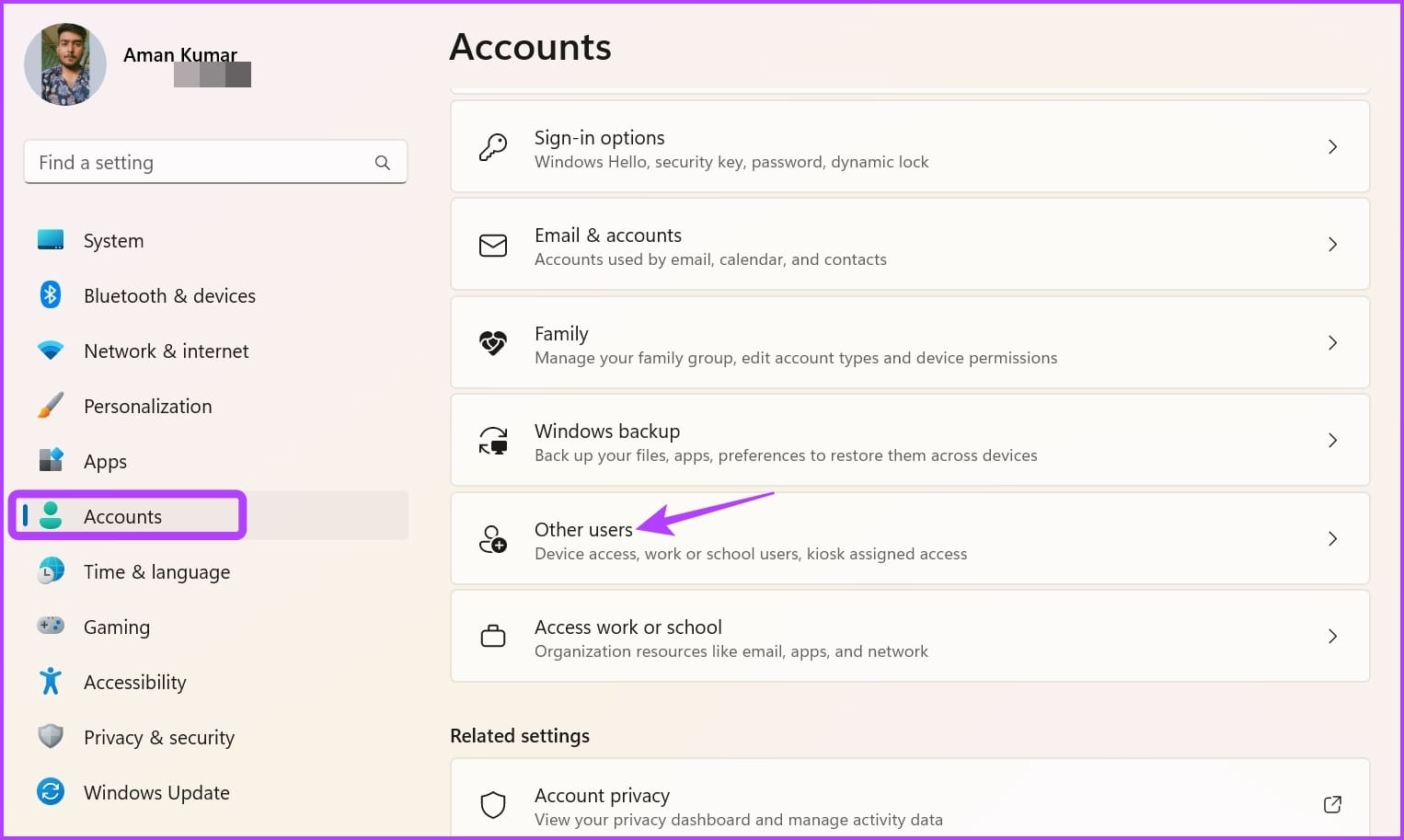Click 'Organization resources like email' description
1404x840 pixels.
(x=731, y=651)
